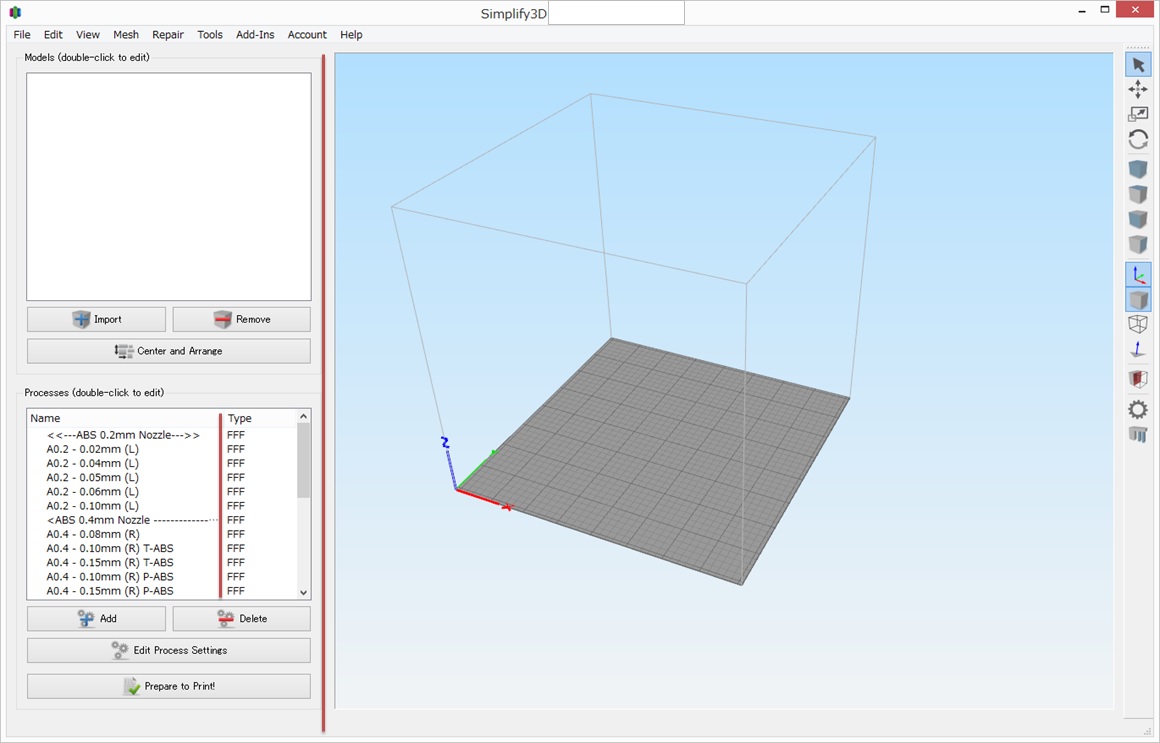Activate the translate models tool

pos(1138,90)
